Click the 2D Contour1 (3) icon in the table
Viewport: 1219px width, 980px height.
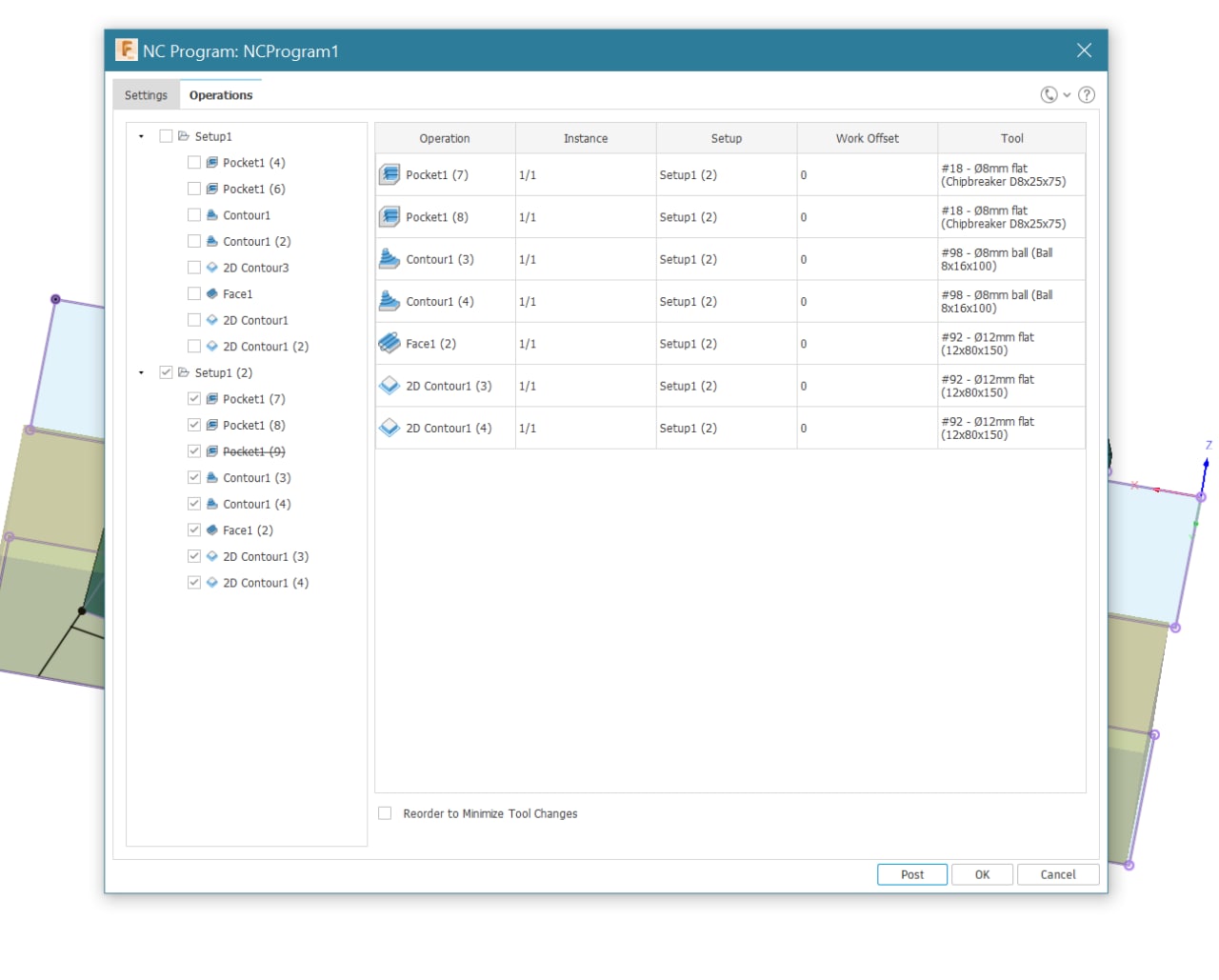click(390, 386)
